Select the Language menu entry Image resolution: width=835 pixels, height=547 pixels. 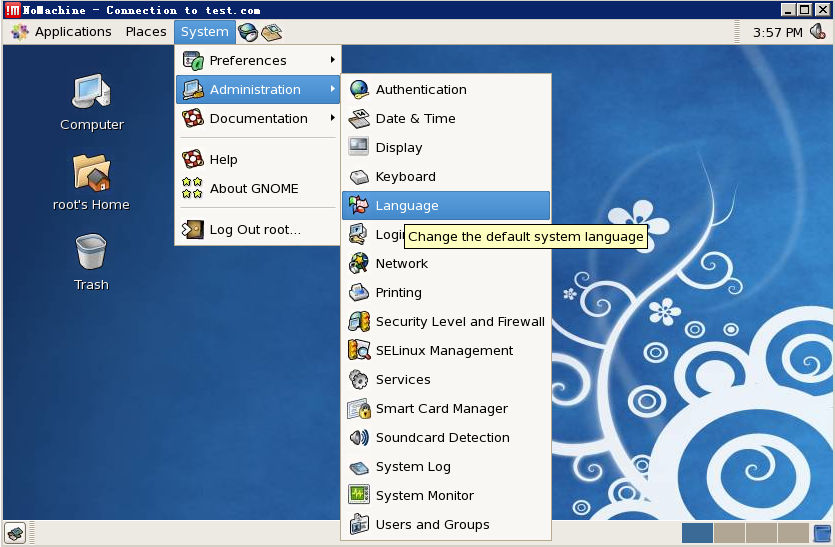coord(446,206)
